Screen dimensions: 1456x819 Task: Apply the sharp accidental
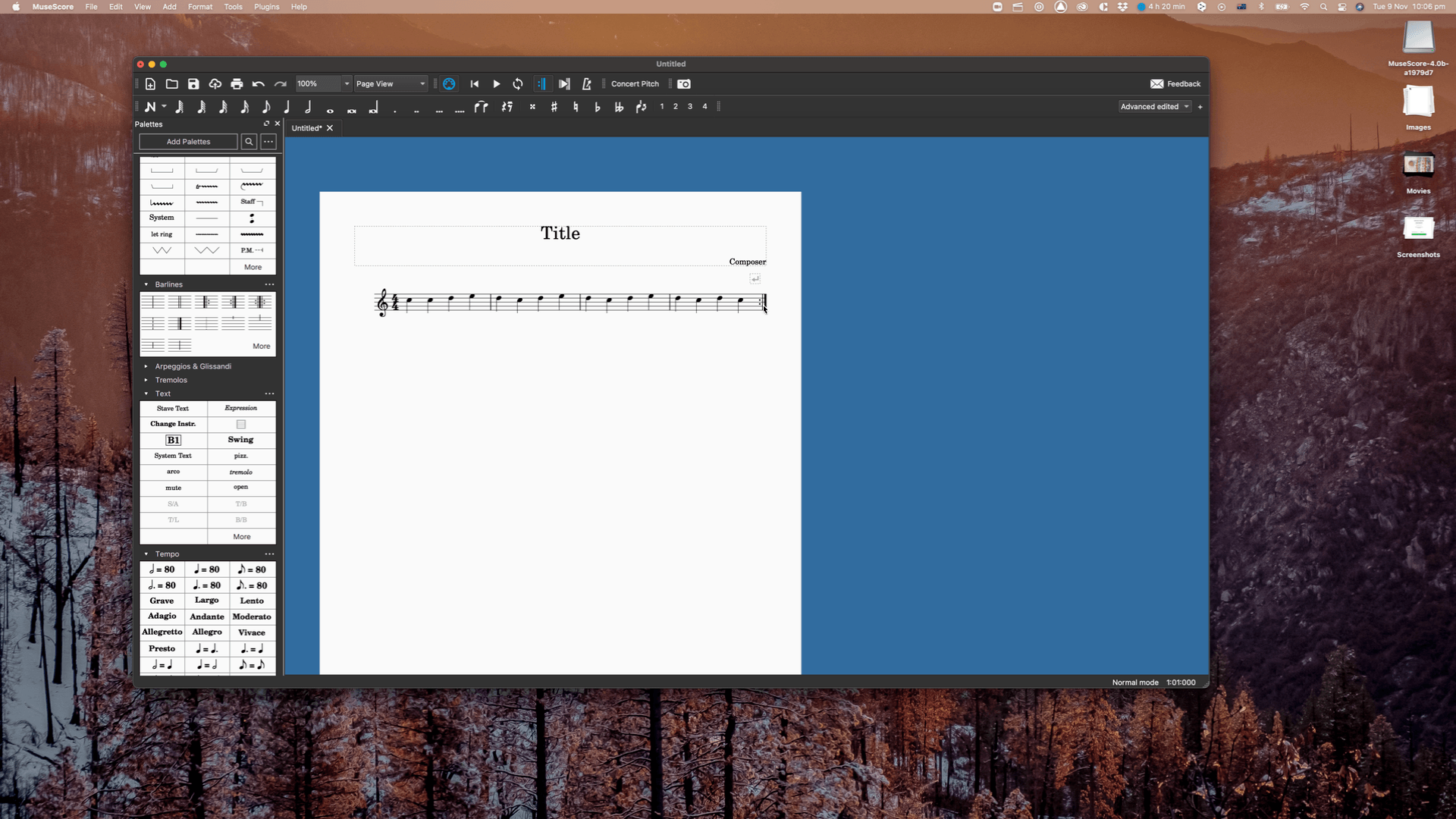(554, 107)
